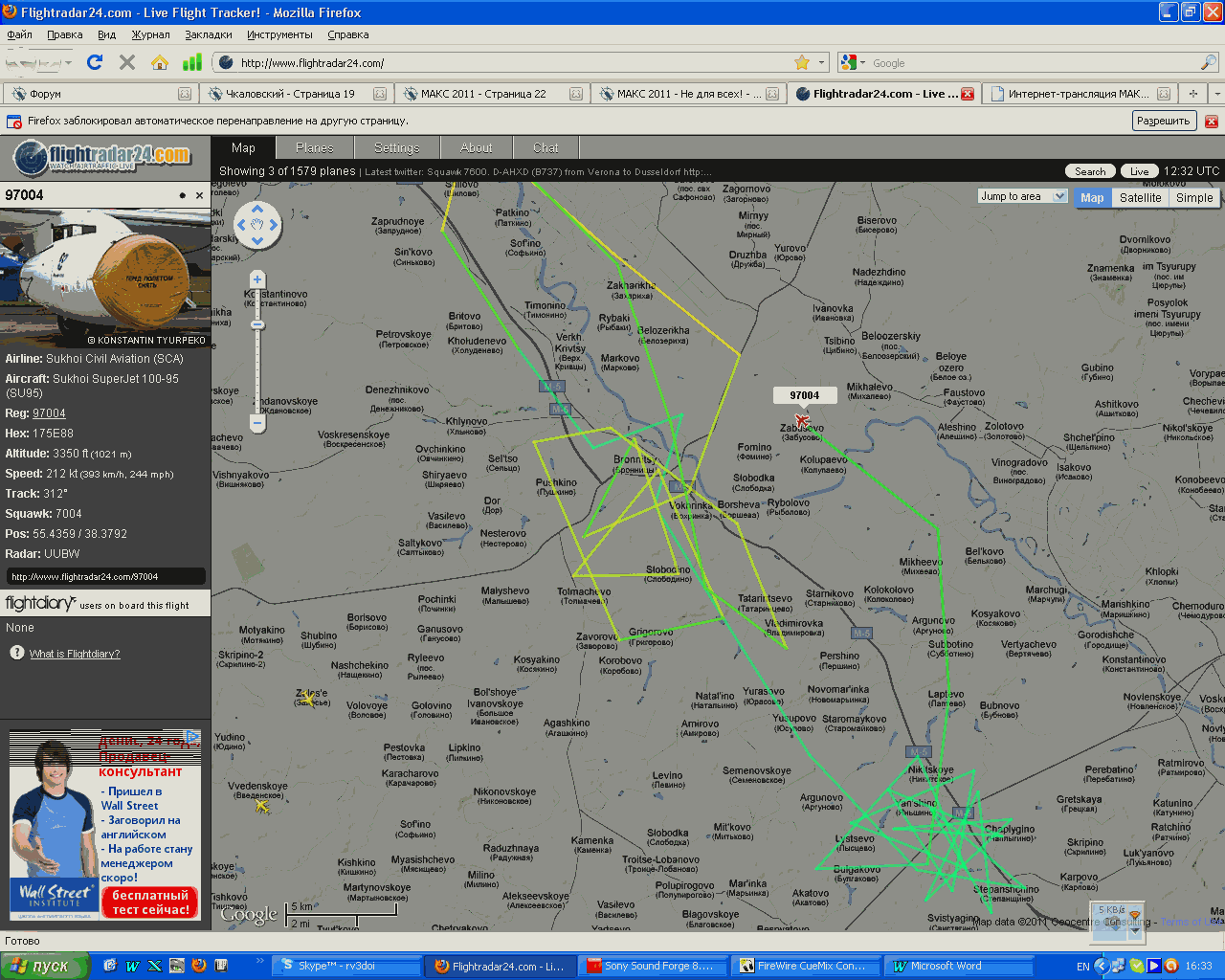
Task: Click the map zoom slider handle
Action: tap(257, 324)
